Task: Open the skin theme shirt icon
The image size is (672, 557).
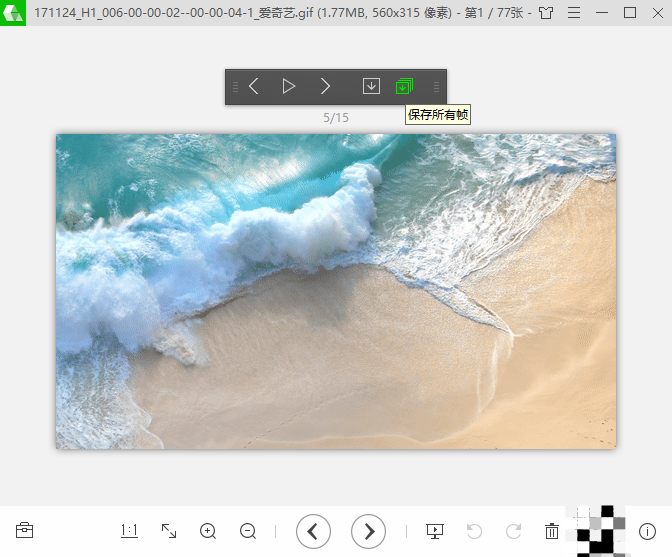Action: click(546, 13)
